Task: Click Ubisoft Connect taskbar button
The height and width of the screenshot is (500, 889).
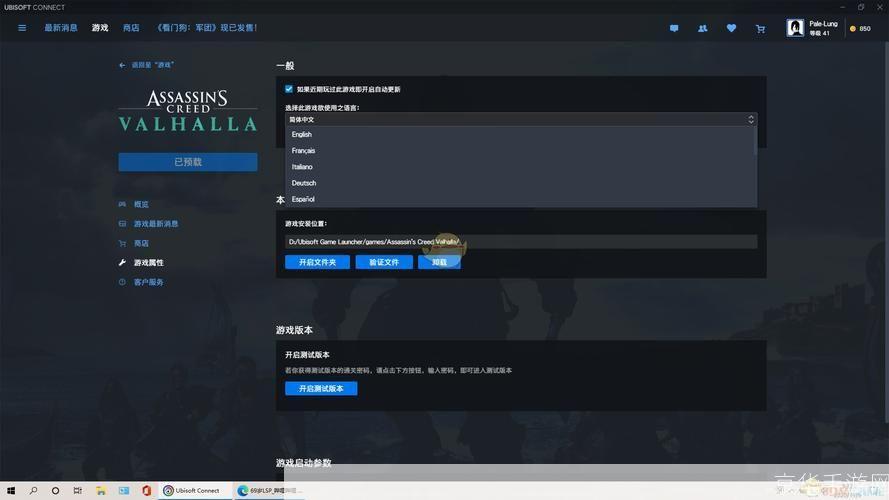Action: [x=194, y=491]
